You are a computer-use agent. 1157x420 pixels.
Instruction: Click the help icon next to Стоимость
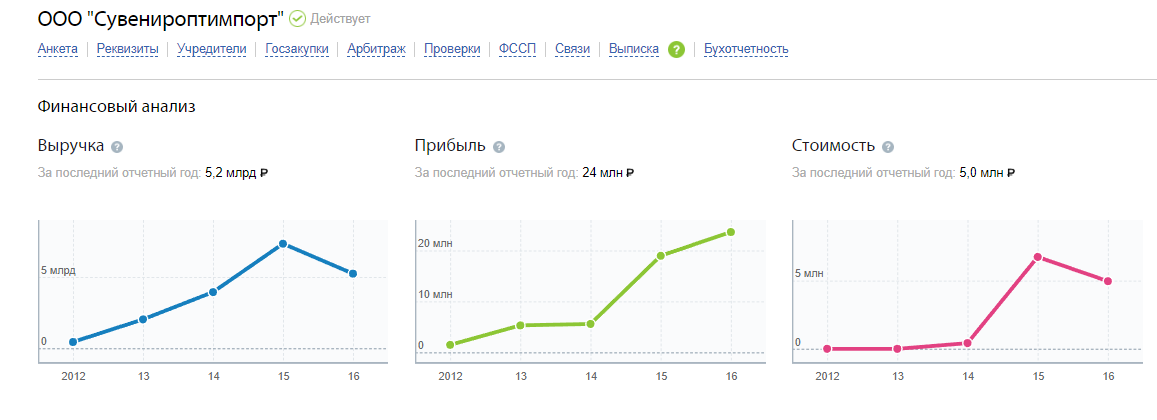(x=887, y=147)
